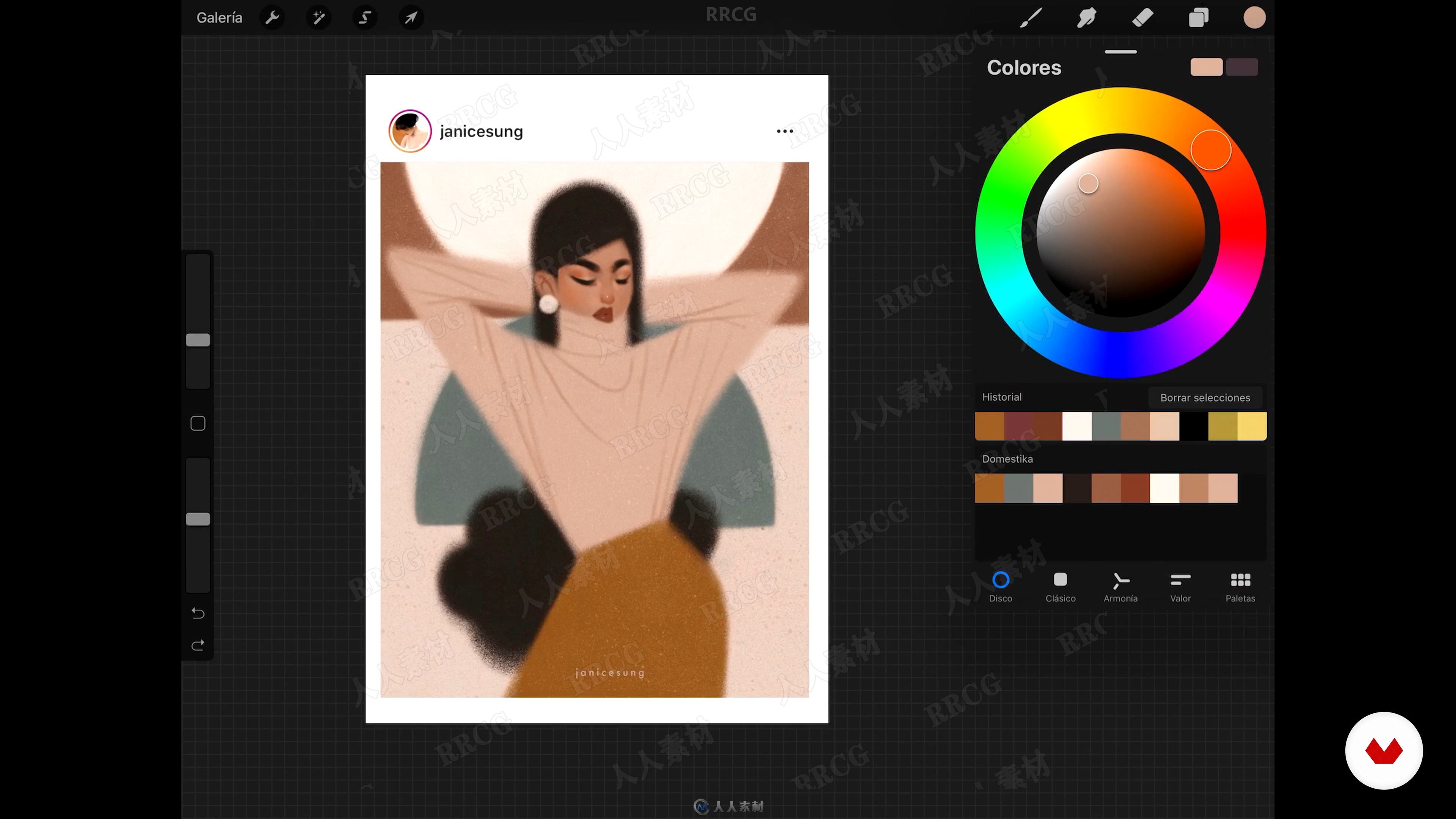Click the Domestika logo badge
The width and height of the screenshot is (1456, 819).
pyautogui.click(x=1384, y=751)
